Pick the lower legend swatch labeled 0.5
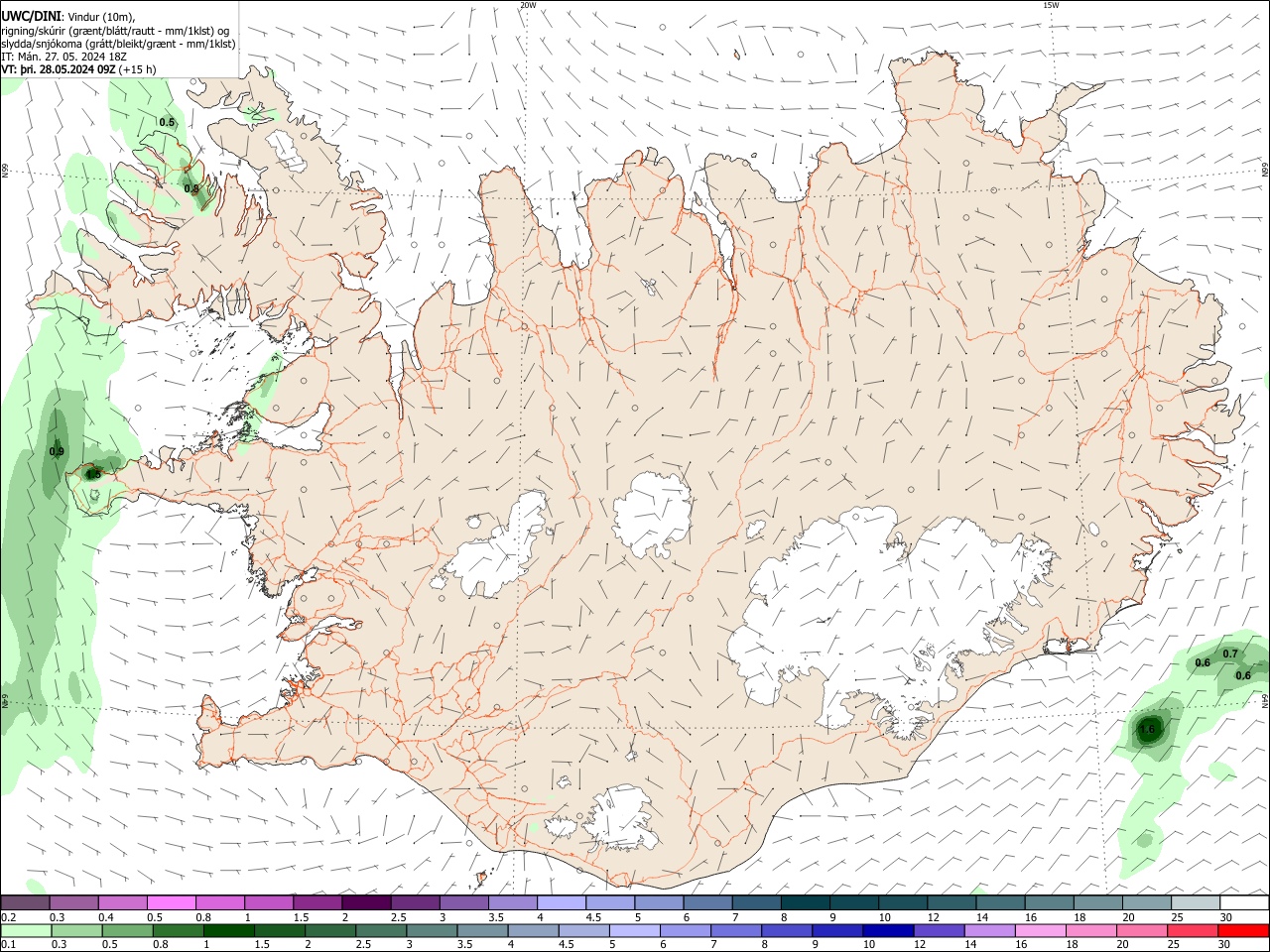This screenshot has height=952, width=1270. click(x=127, y=931)
